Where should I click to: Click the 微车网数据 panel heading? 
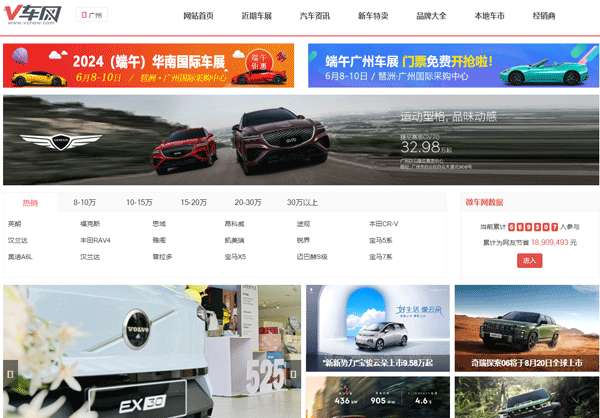pos(484,202)
